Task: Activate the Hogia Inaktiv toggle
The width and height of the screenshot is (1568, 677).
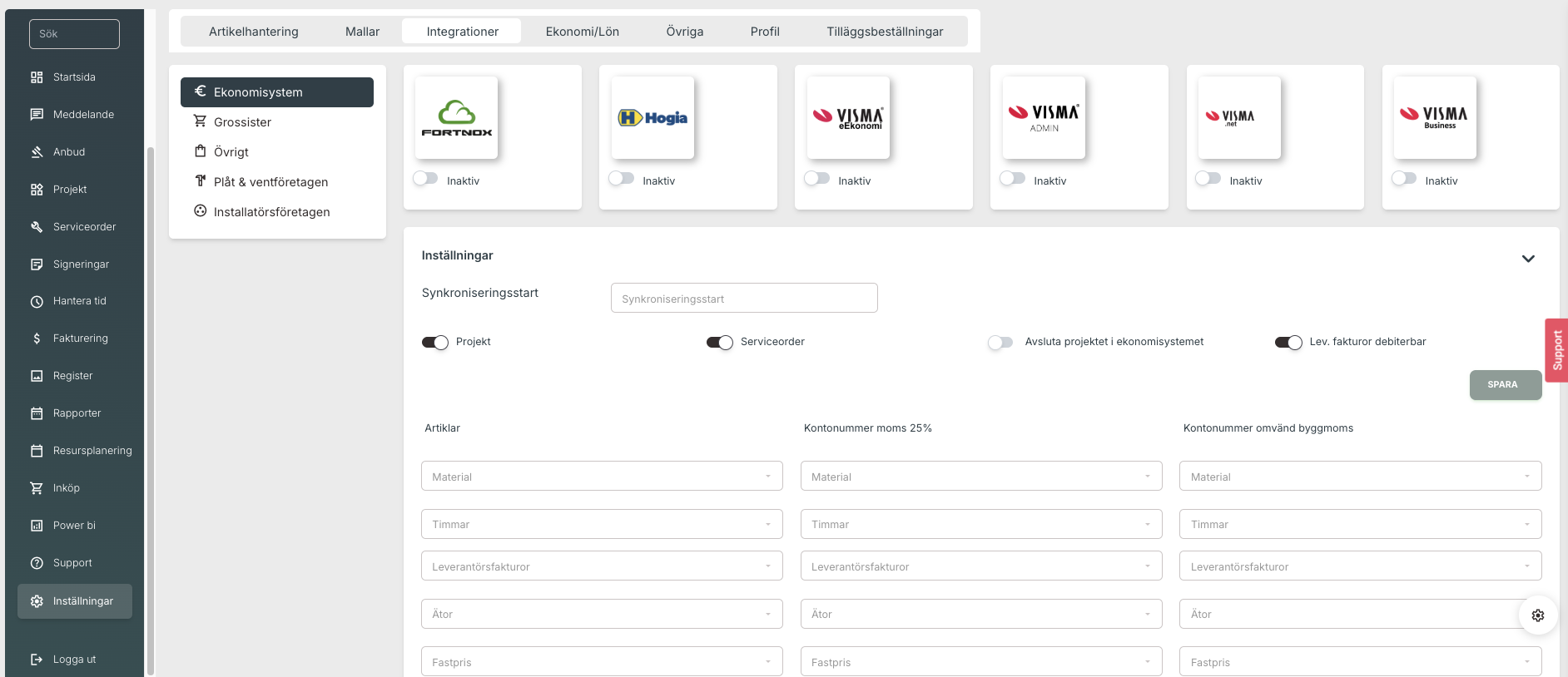Action: 621,179
